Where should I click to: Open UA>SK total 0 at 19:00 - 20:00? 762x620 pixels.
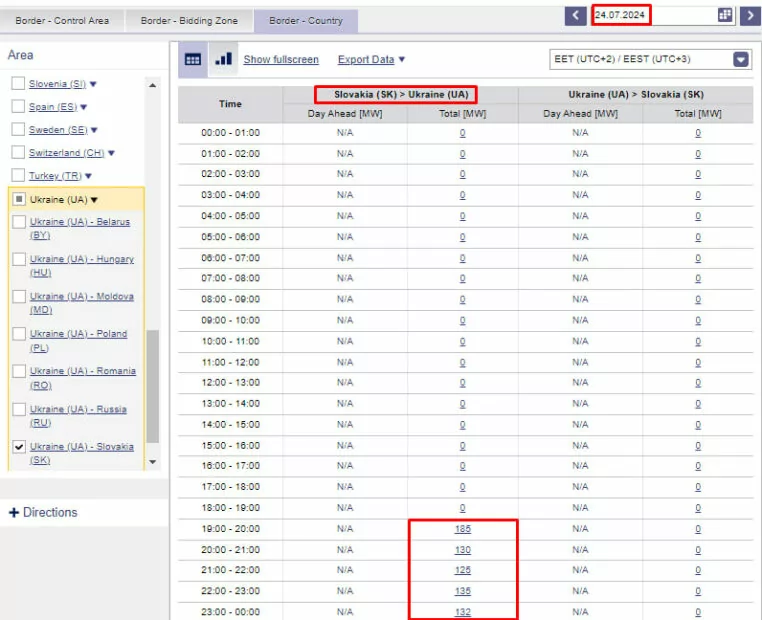pyautogui.click(x=698, y=529)
